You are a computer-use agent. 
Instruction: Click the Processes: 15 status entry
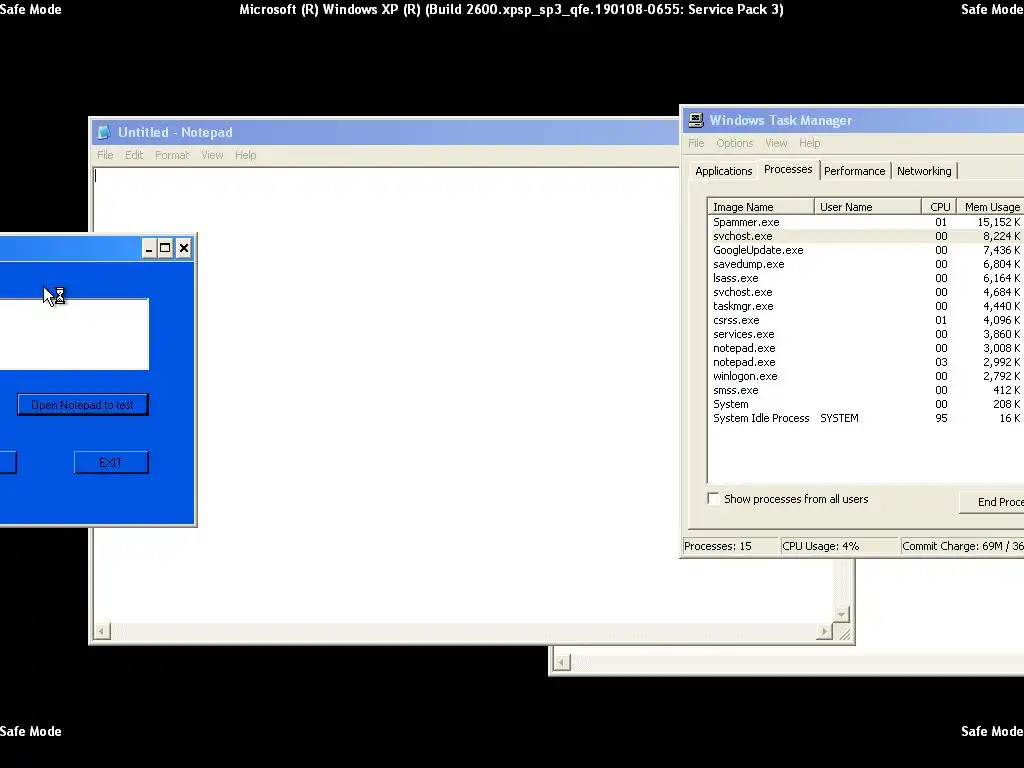click(x=730, y=546)
